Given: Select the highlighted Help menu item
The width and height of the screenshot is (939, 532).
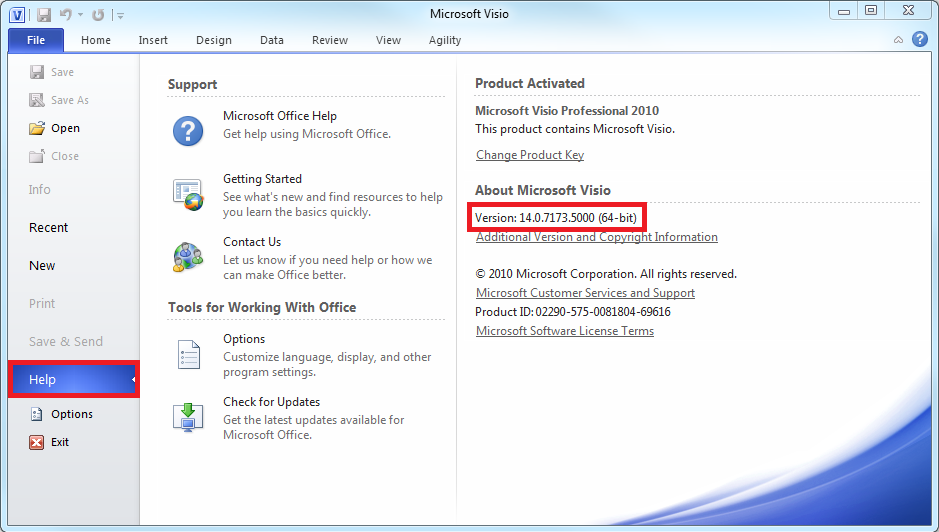Looking at the screenshot, I should [74, 379].
